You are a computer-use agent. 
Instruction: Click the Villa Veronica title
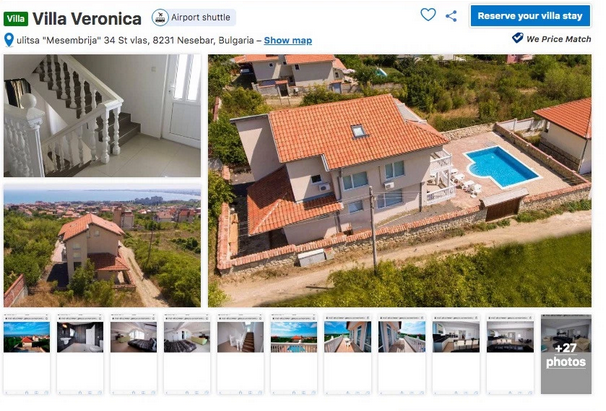[x=87, y=19]
